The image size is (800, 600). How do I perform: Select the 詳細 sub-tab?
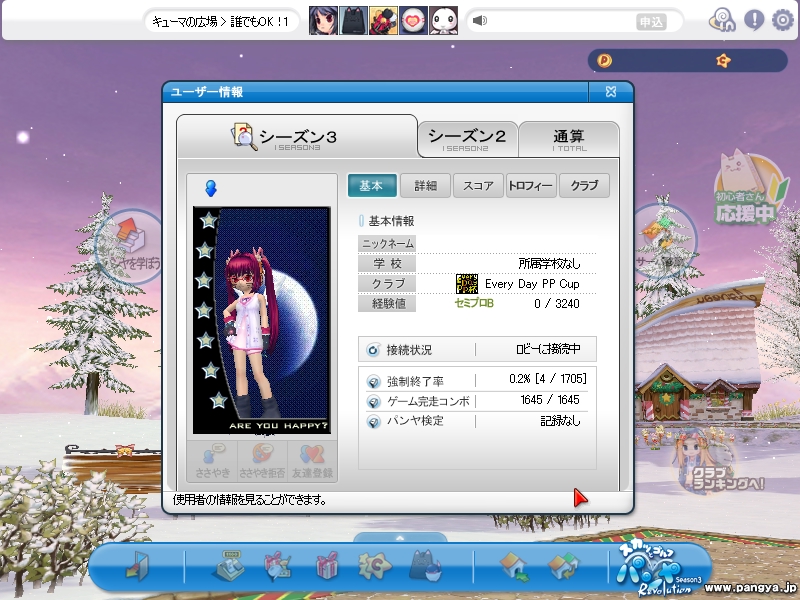426,186
